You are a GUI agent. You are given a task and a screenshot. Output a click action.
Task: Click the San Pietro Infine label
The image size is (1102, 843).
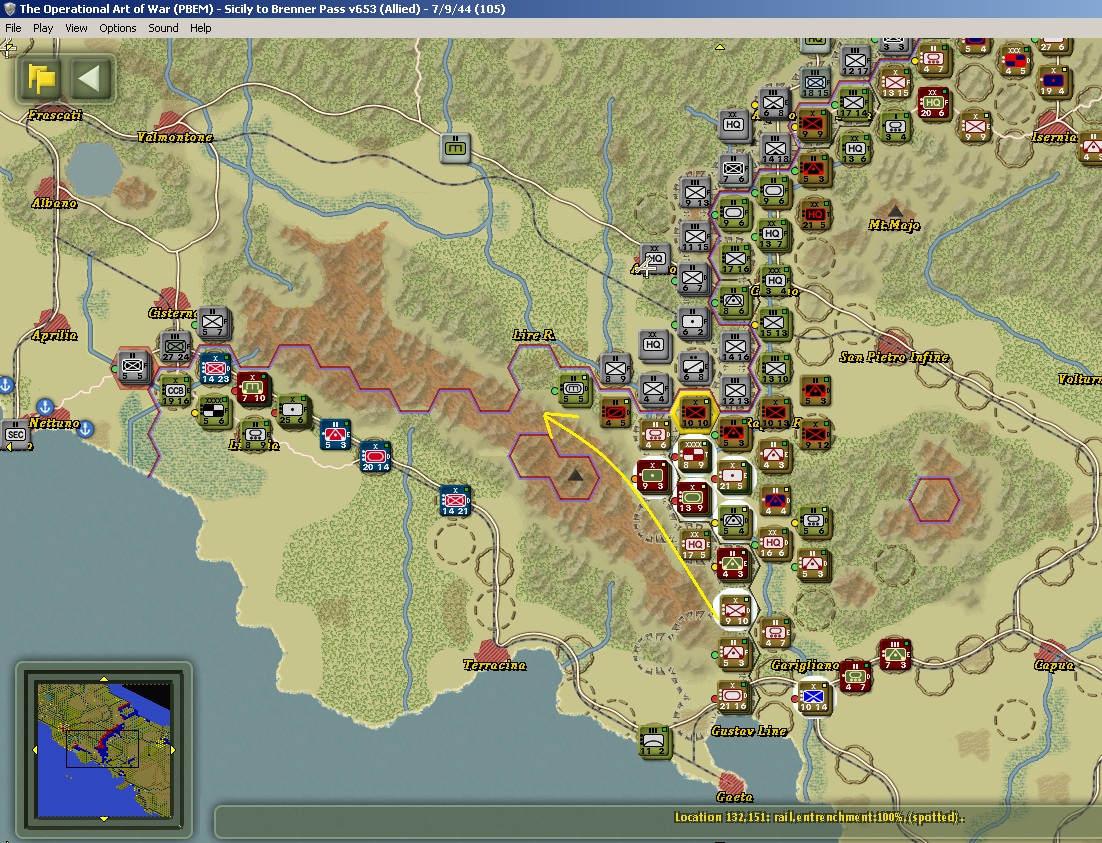click(894, 357)
